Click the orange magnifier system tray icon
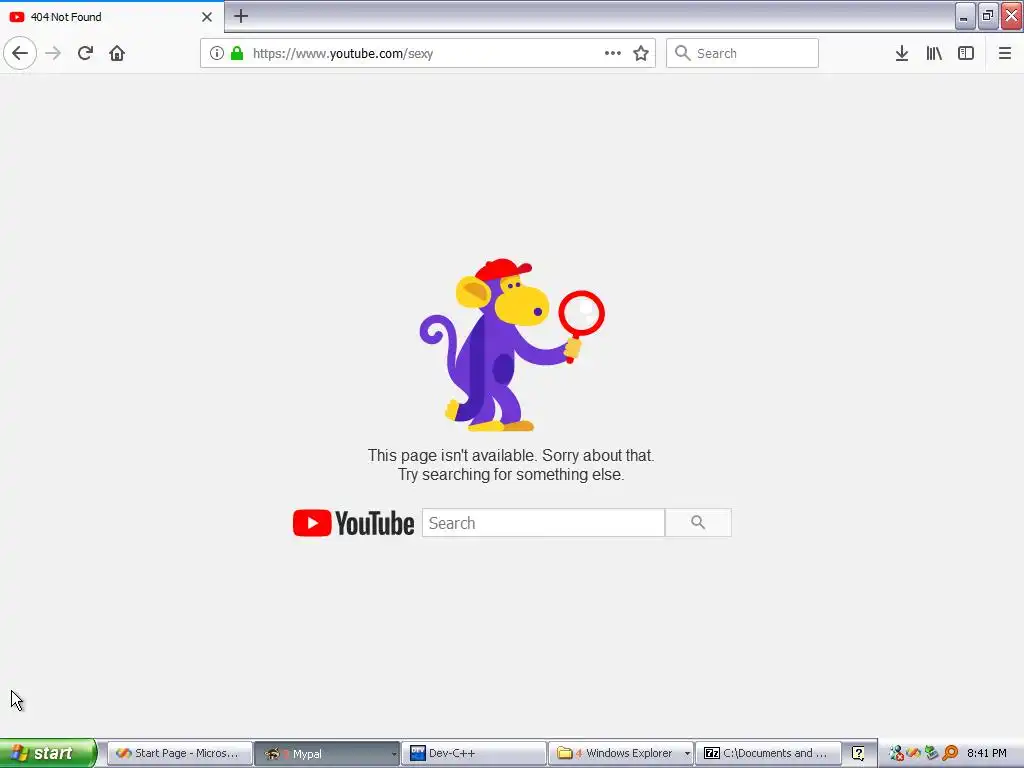This screenshot has height=768, width=1024. tap(950, 753)
